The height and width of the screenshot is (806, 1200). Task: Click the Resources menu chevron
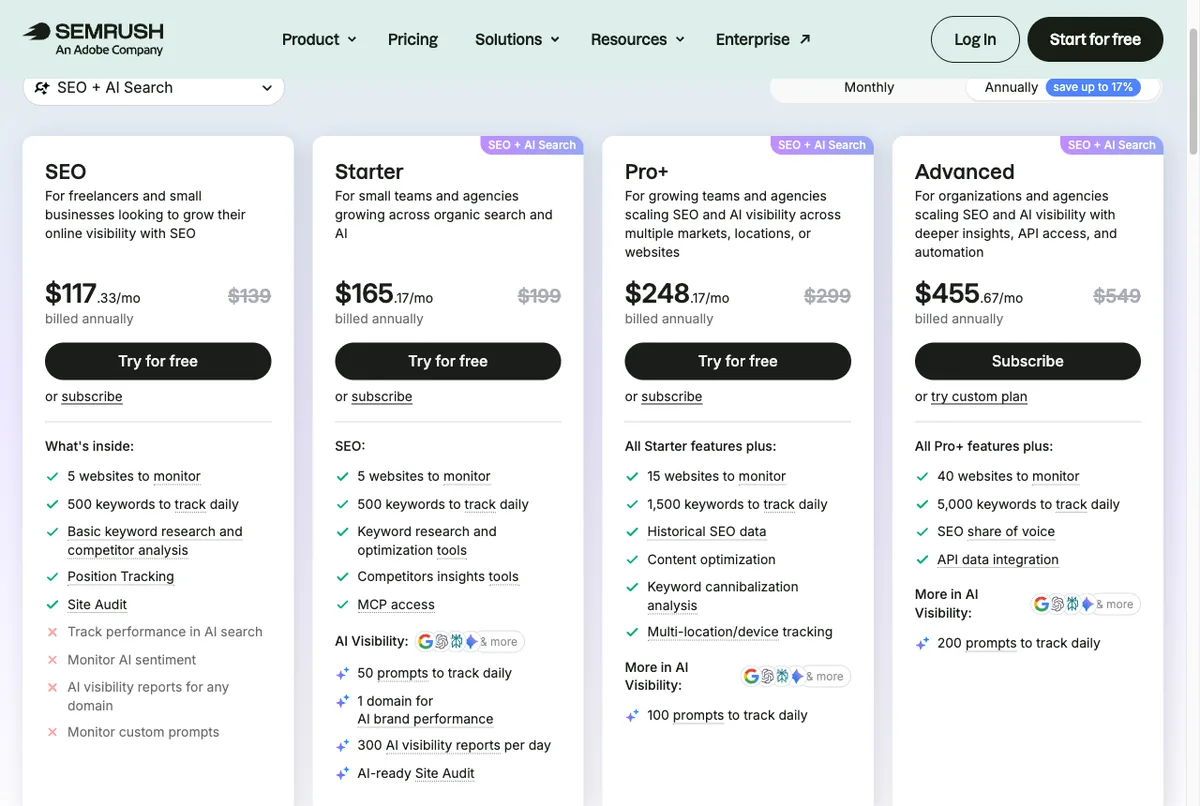680,40
